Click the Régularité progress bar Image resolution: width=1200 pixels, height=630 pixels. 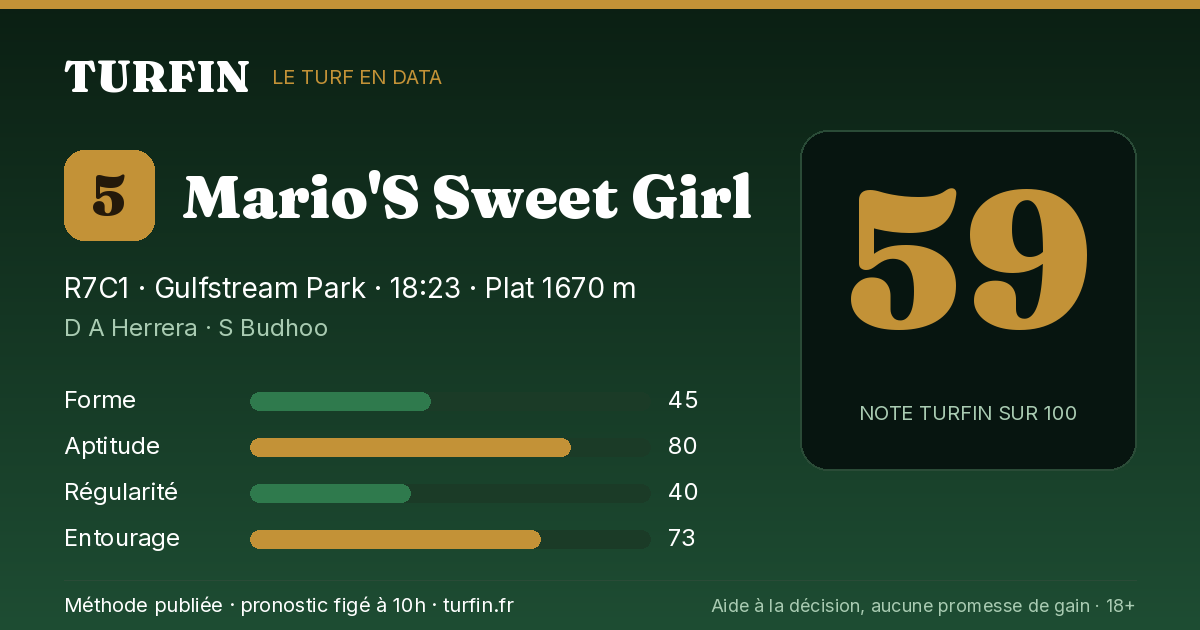pos(450,493)
